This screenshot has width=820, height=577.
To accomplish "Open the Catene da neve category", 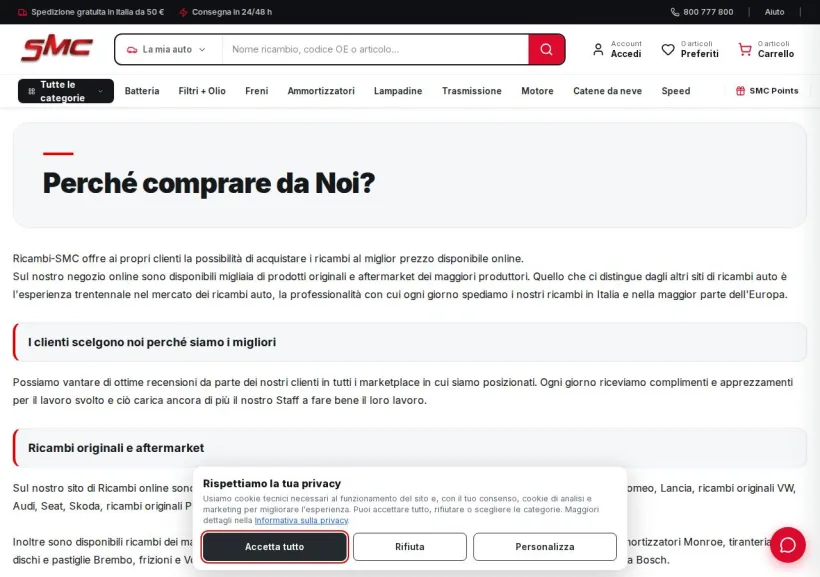I will tap(607, 91).
